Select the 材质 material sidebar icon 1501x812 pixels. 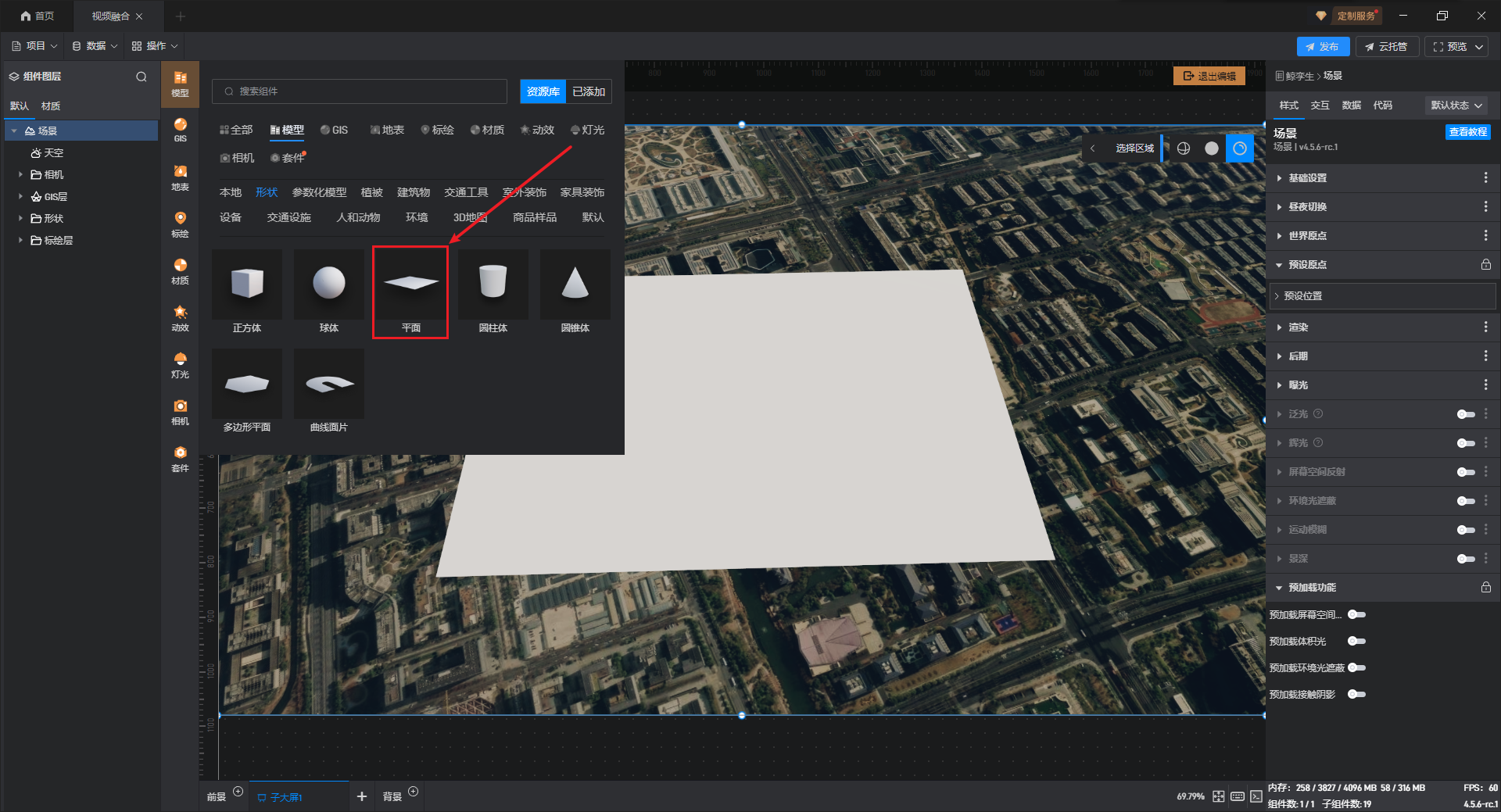tap(180, 270)
